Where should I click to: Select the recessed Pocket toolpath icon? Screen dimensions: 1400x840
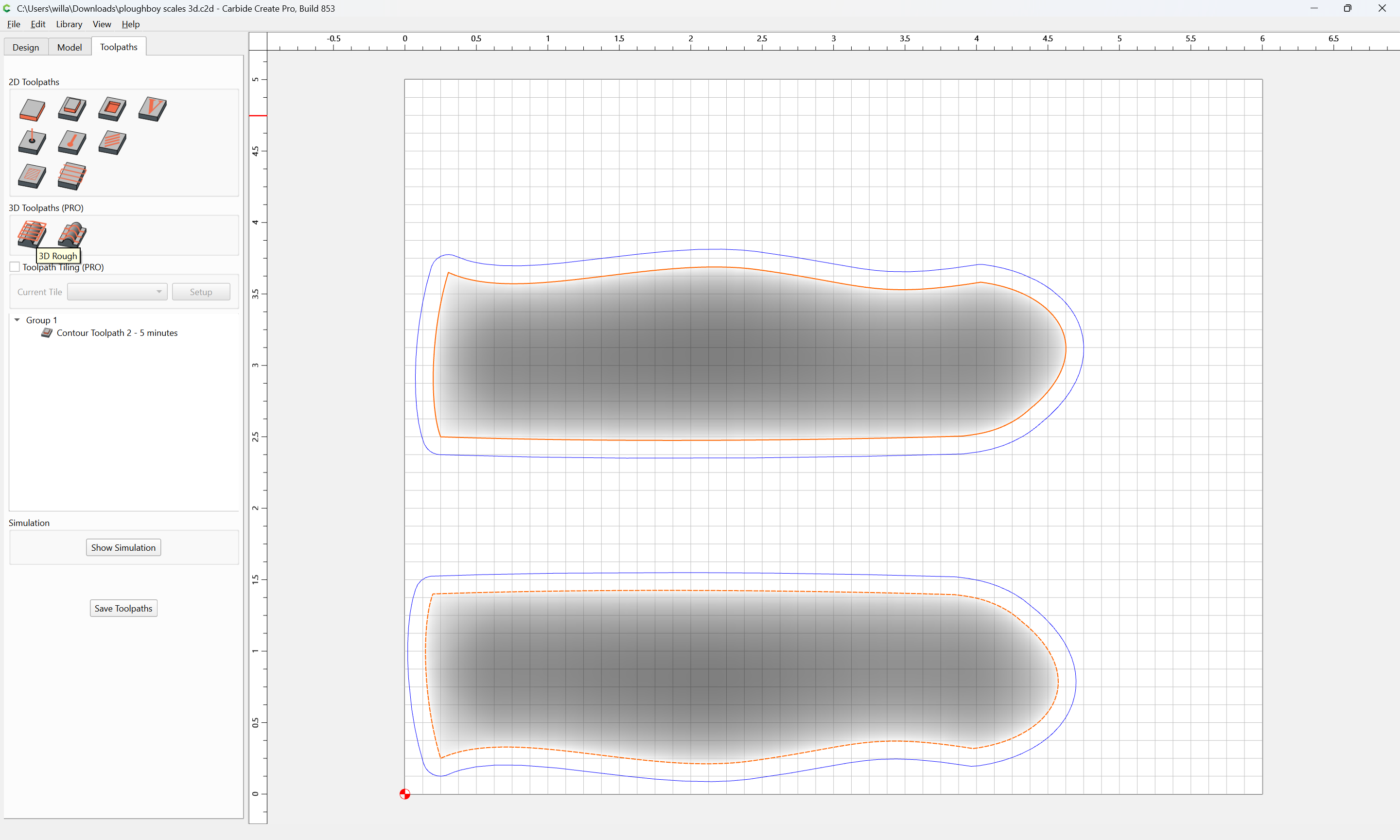pos(112,109)
